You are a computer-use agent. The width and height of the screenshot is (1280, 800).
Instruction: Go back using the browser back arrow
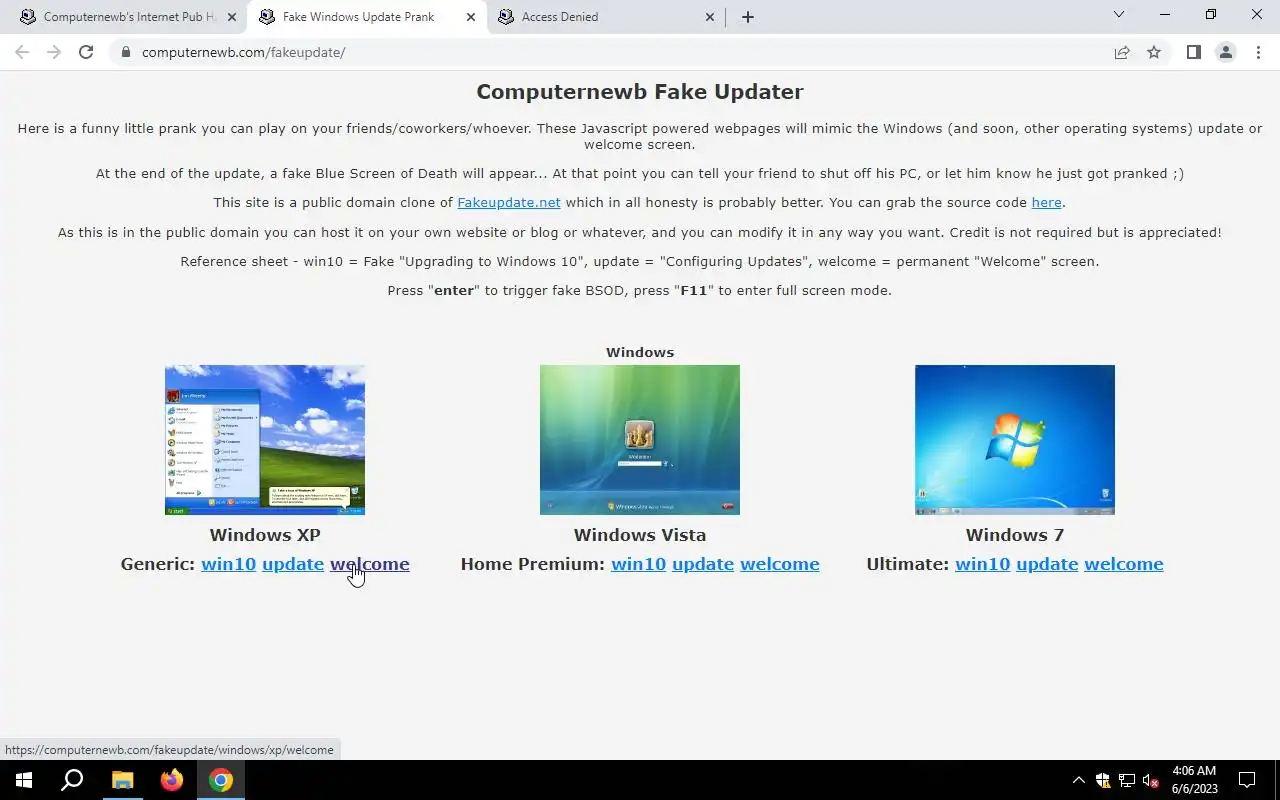(x=22, y=52)
